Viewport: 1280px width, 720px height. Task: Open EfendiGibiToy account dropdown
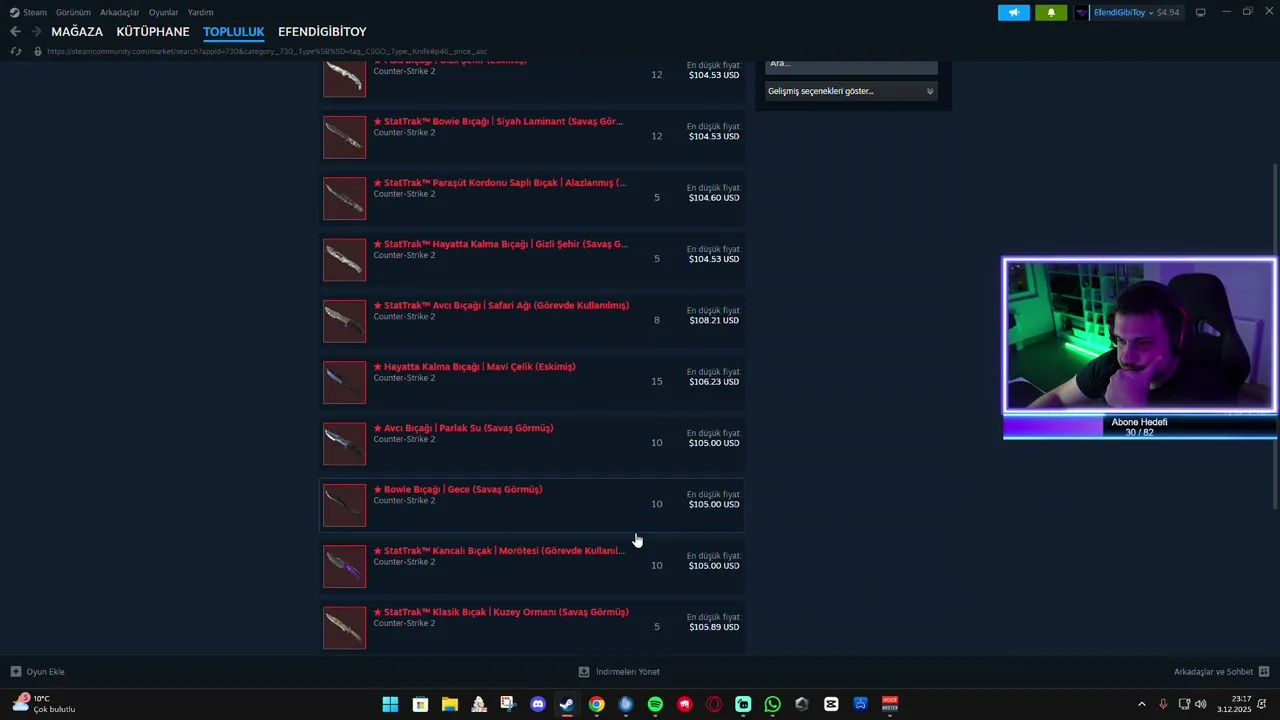point(1128,12)
